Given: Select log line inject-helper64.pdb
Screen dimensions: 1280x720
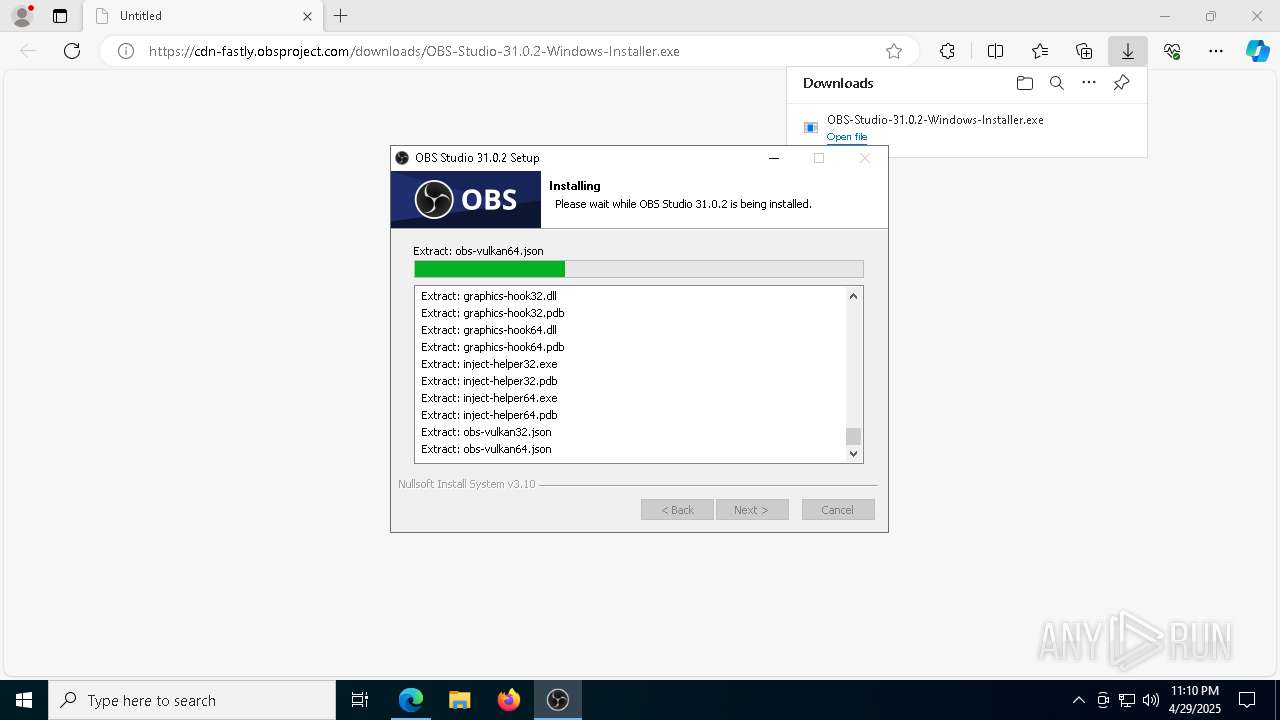Looking at the screenshot, I should point(489,415).
